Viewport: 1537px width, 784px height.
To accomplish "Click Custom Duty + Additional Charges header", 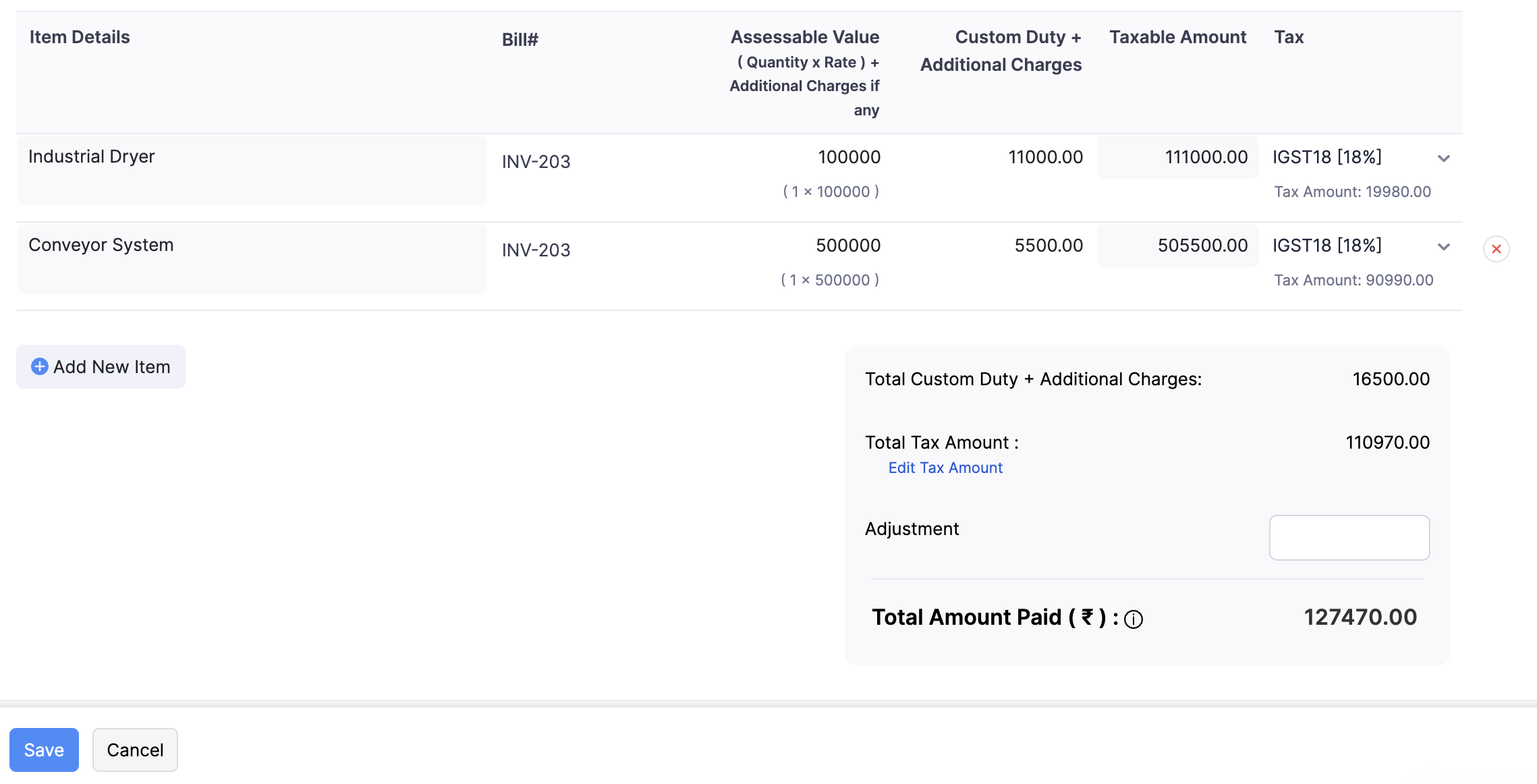I will (x=1001, y=51).
